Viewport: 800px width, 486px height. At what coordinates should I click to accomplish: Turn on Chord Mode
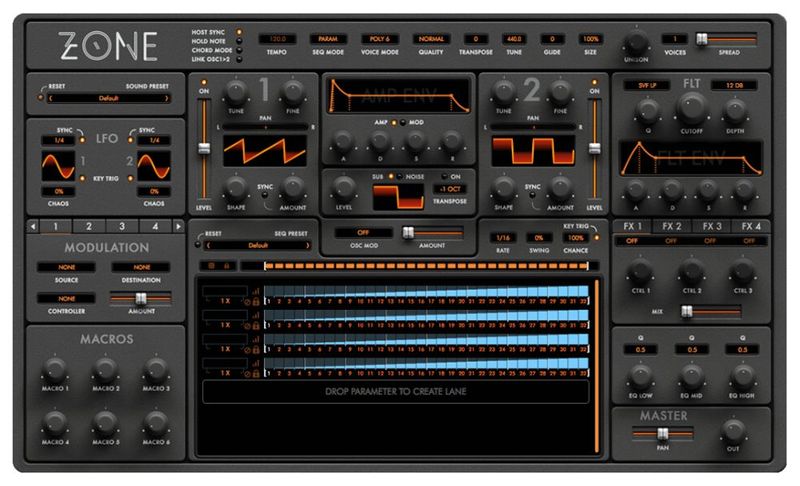coord(239,50)
